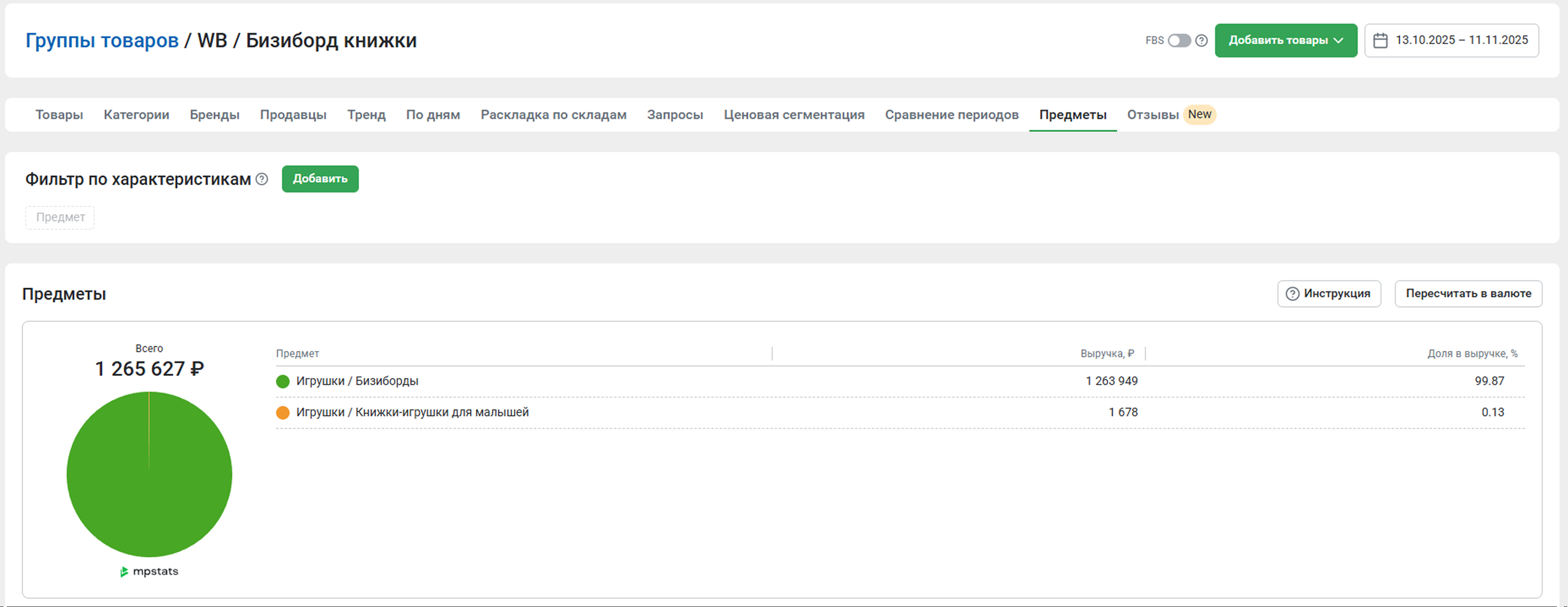Open the Инструкция button
The image size is (1568, 607).
coord(1329,294)
